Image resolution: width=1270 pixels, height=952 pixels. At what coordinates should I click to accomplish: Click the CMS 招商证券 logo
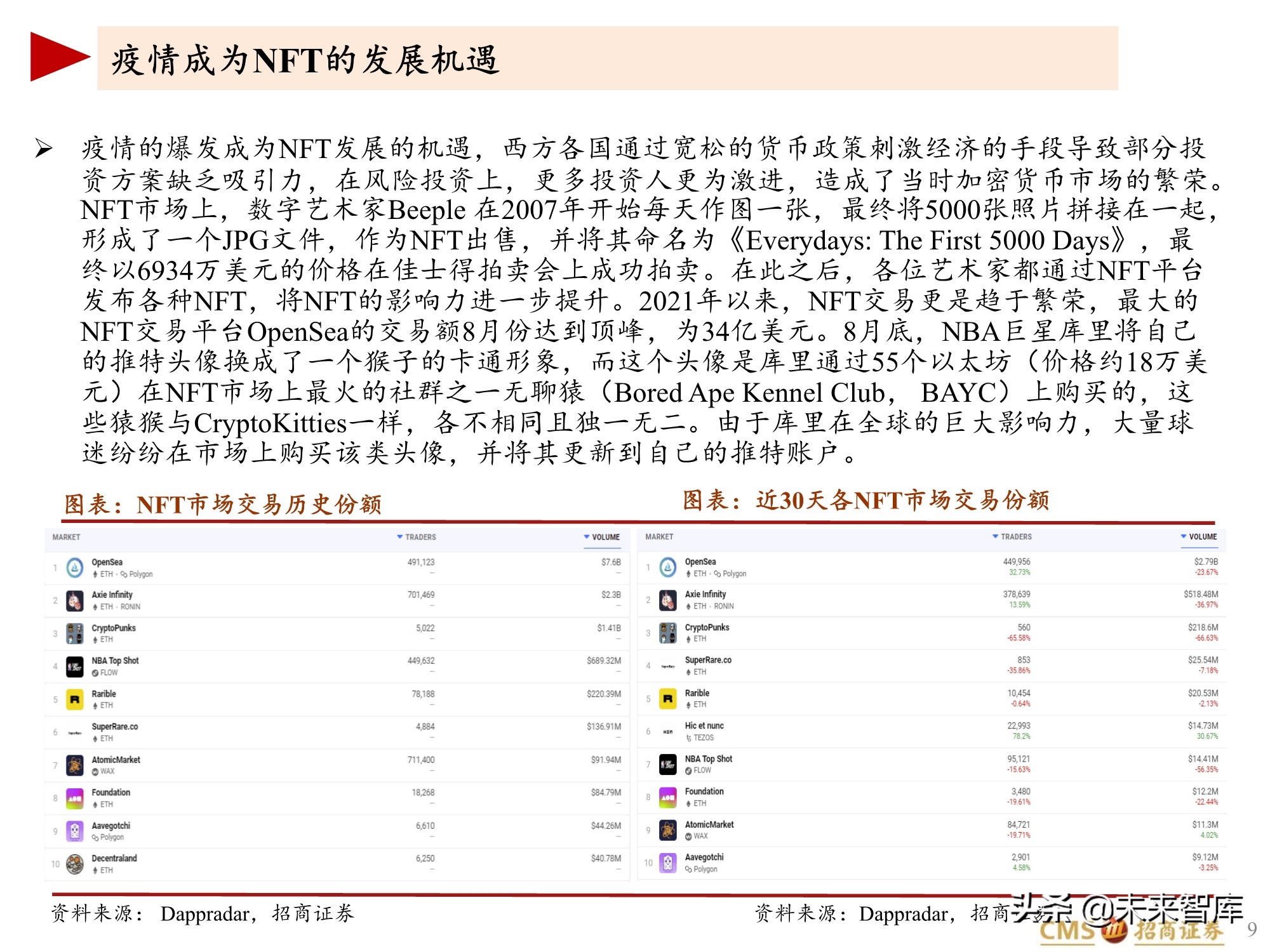pos(1132,931)
